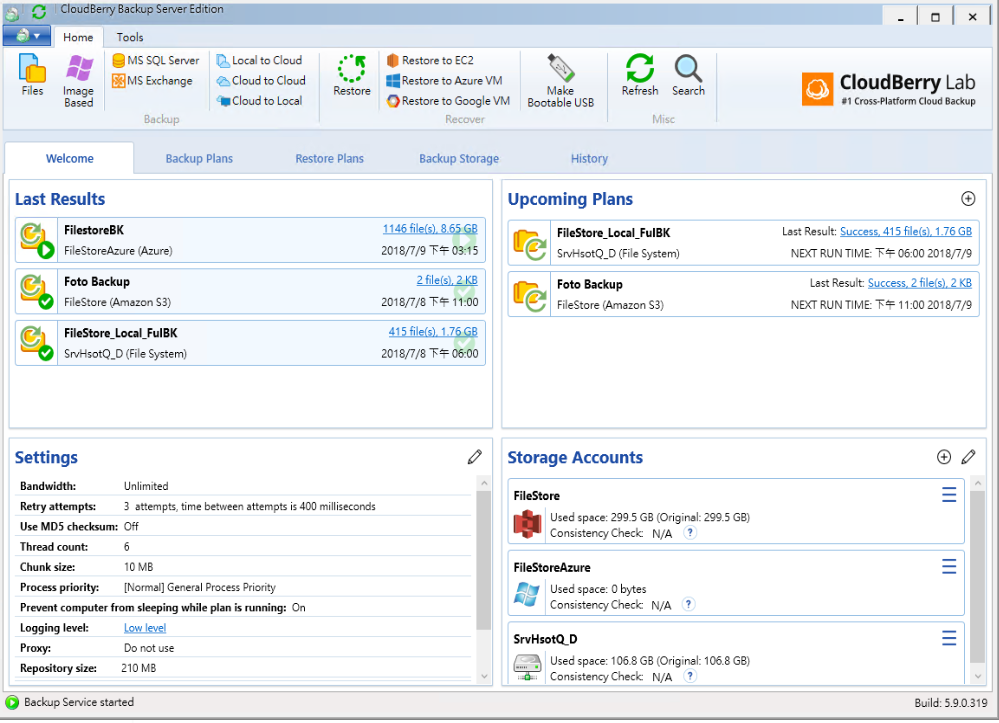
Task: Change the Low level logging link
Action: tap(145, 627)
